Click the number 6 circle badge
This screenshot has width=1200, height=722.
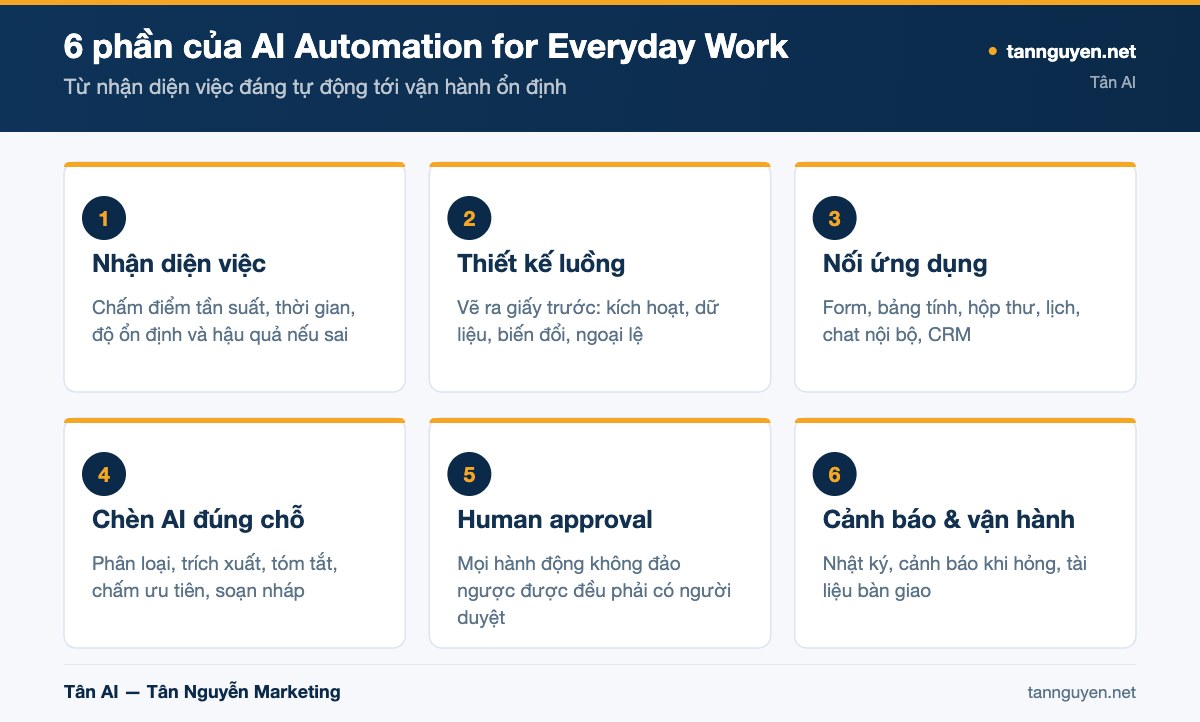point(835,474)
